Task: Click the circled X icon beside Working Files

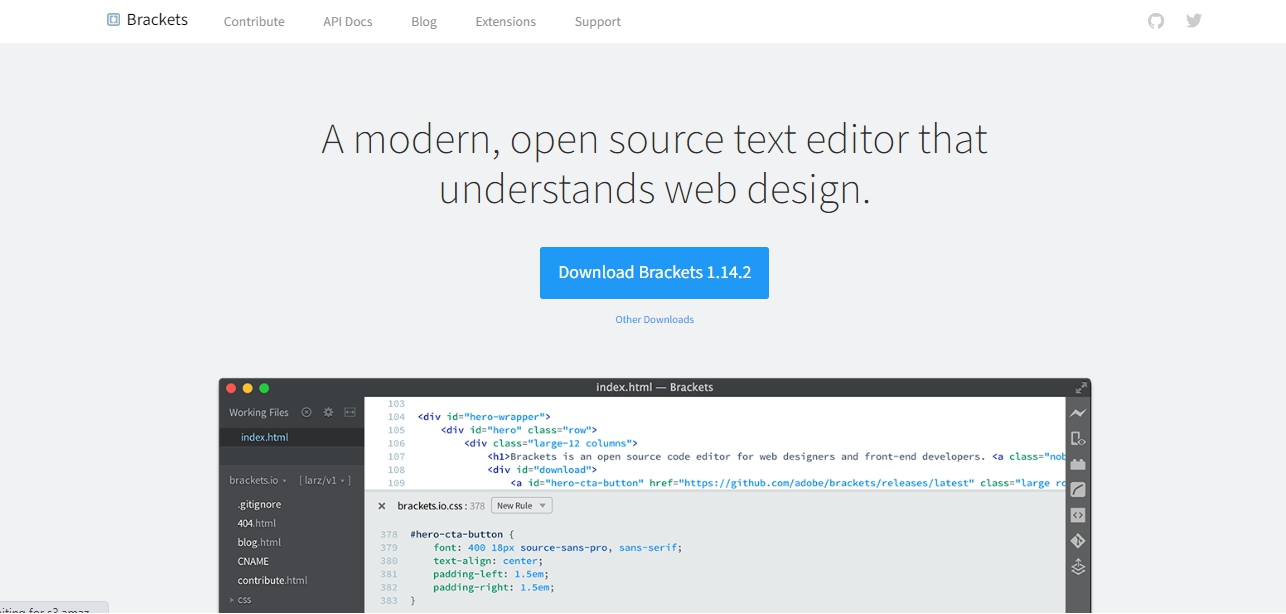Action: pyautogui.click(x=307, y=412)
